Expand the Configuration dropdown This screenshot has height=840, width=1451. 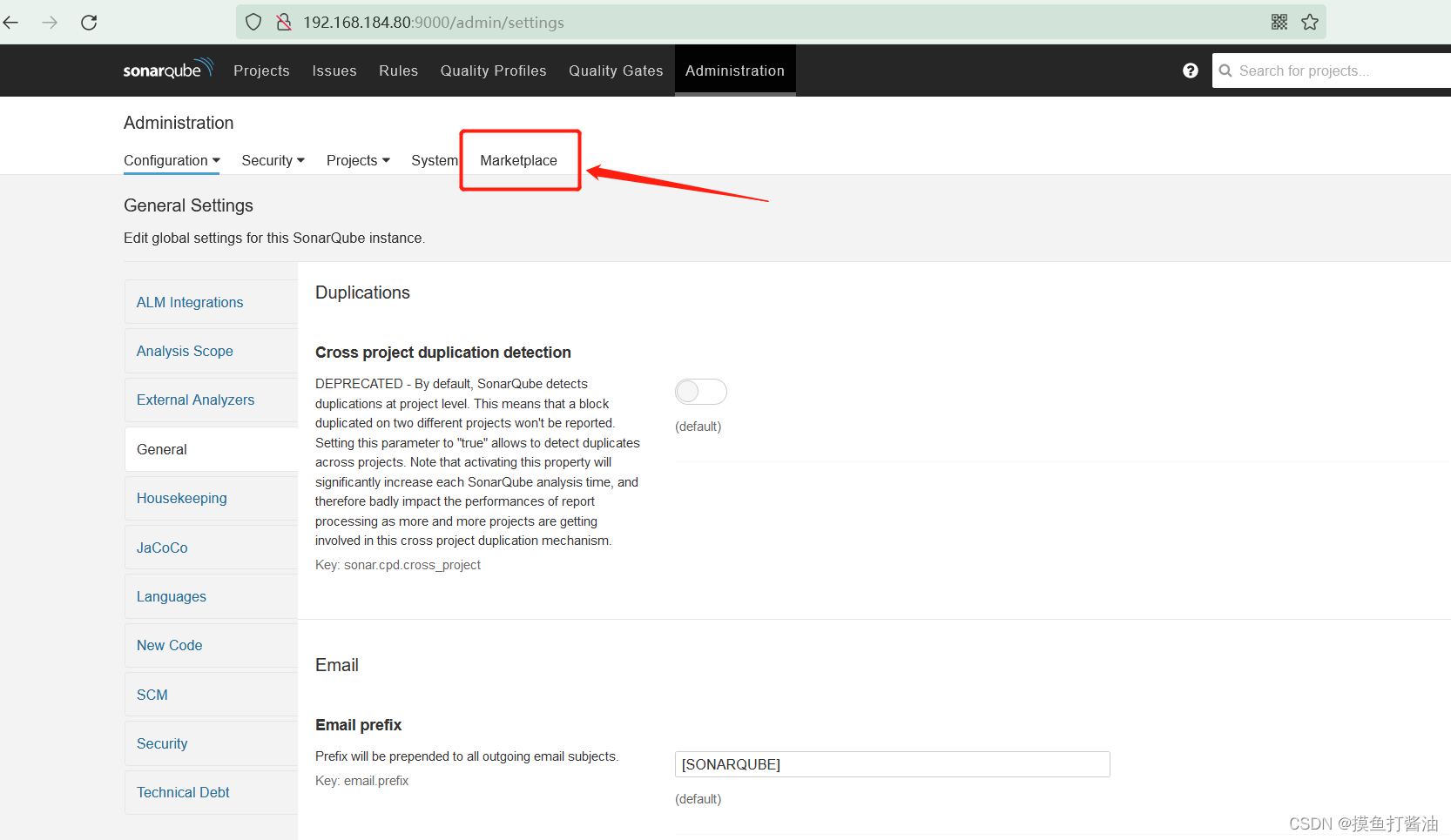172,160
